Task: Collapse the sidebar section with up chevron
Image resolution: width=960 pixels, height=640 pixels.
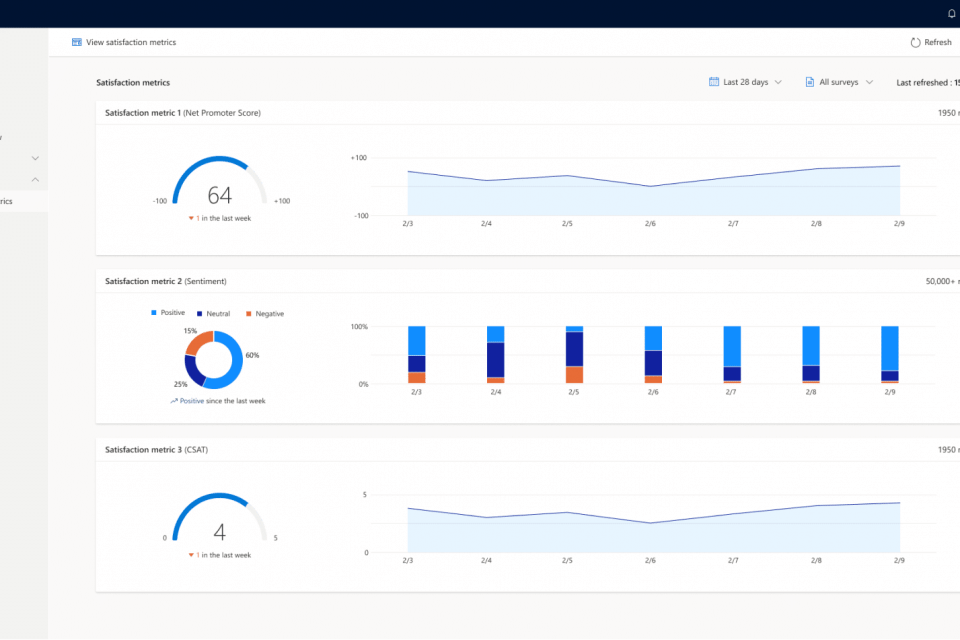Action: (35, 180)
